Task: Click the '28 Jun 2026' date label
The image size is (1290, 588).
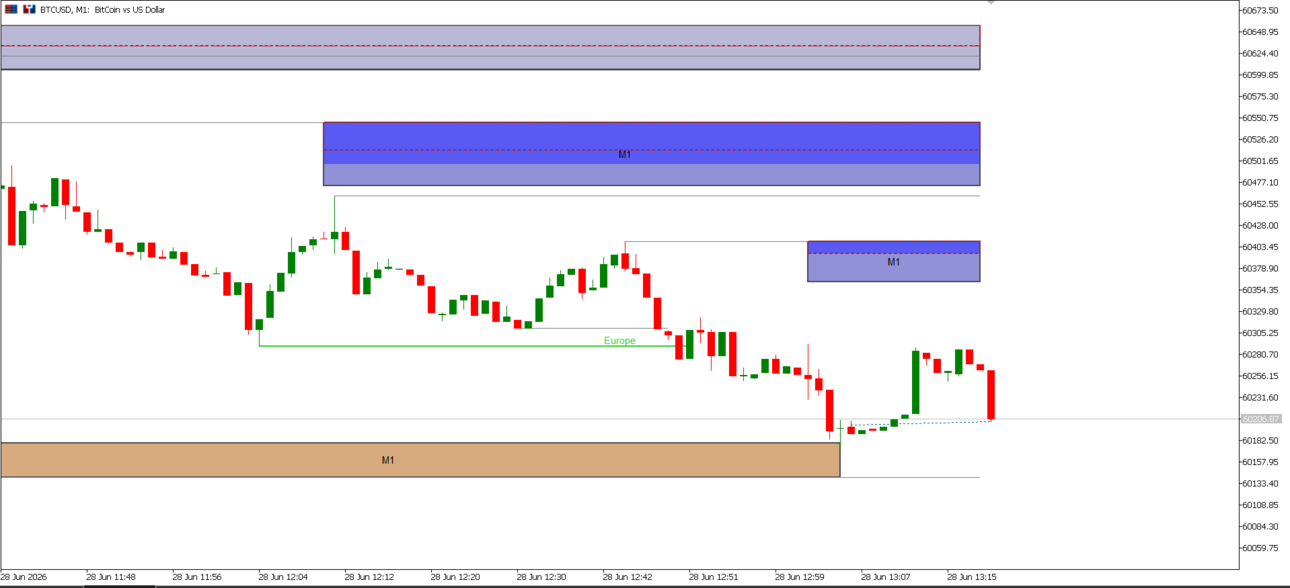Action: pos(24,577)
